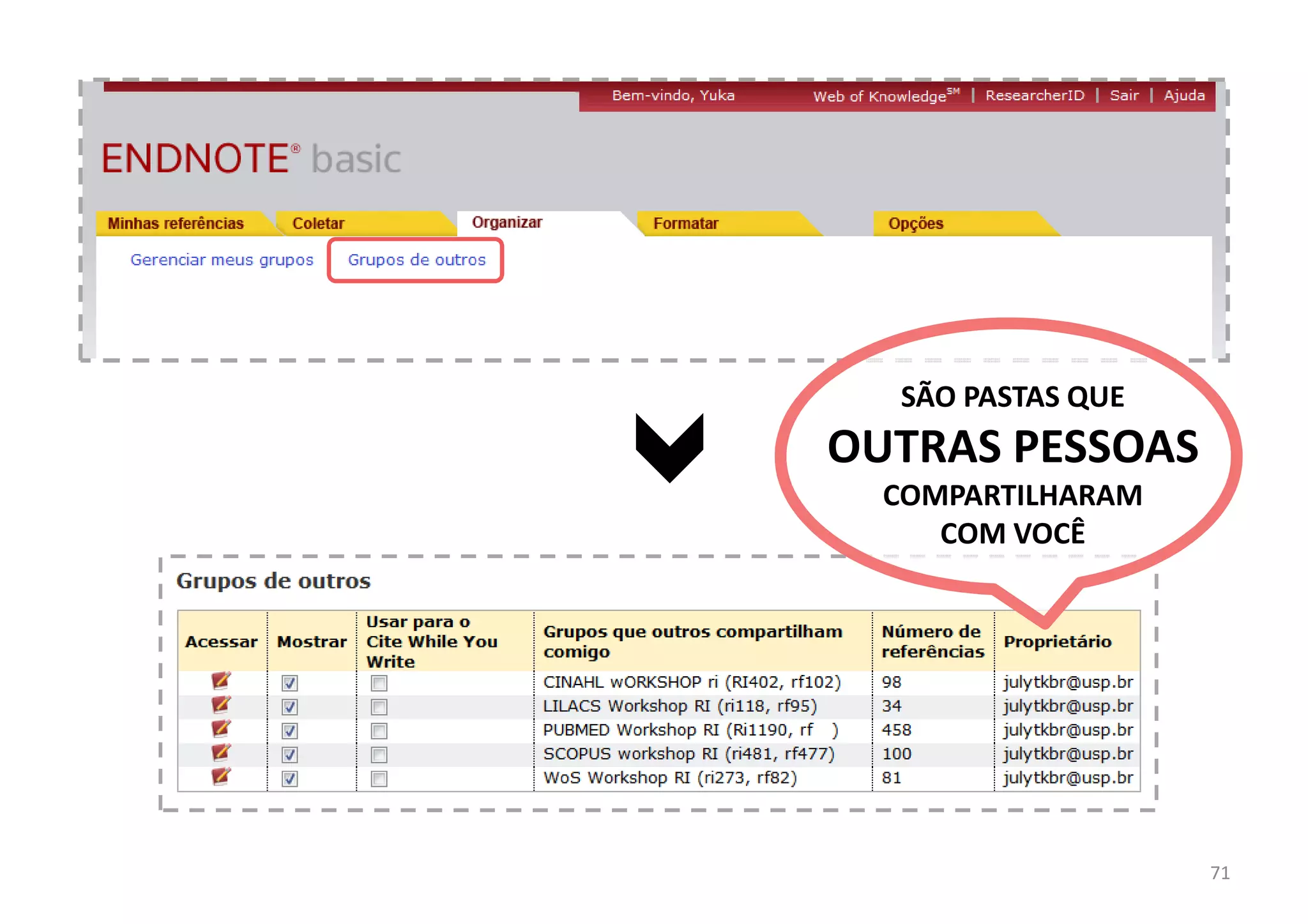Open the WoS Workshop RI group access icon
The width and height of the screenshot is (1308, 924).
[221, 777]
